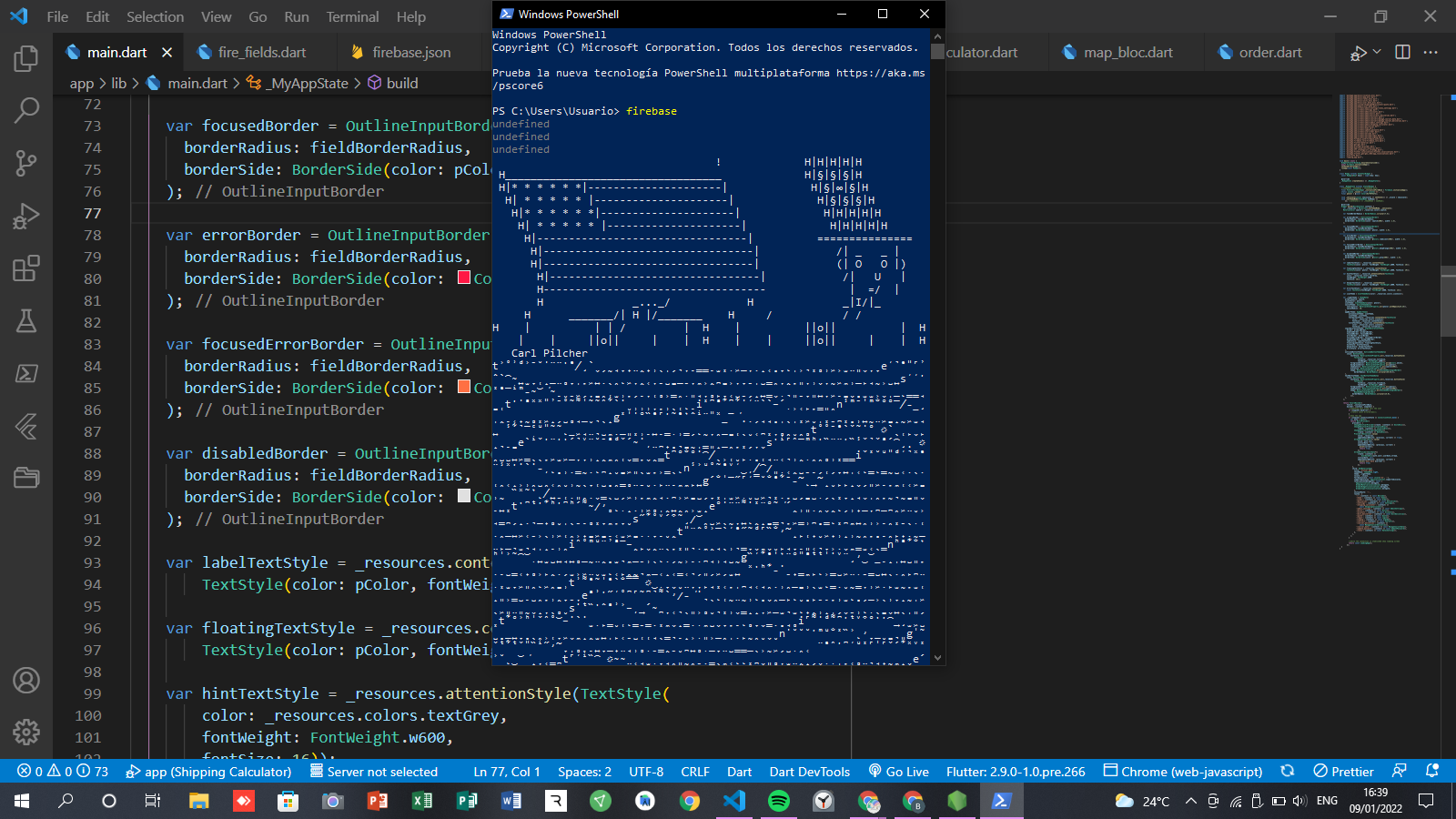Start Go Live server
The width and height of the screenshot is (1456, 819).
coord(898,772)
